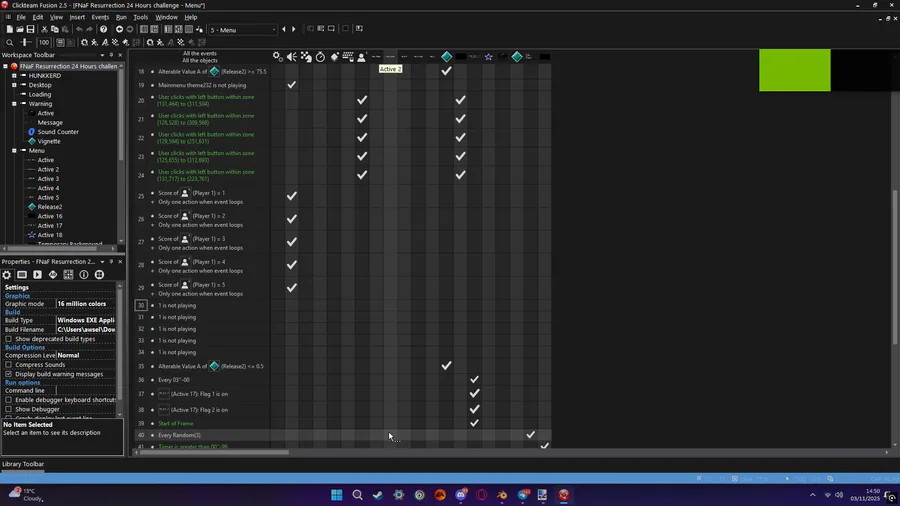Open the frame selector dropdown showing 5 - Menu

coord(243,30)
